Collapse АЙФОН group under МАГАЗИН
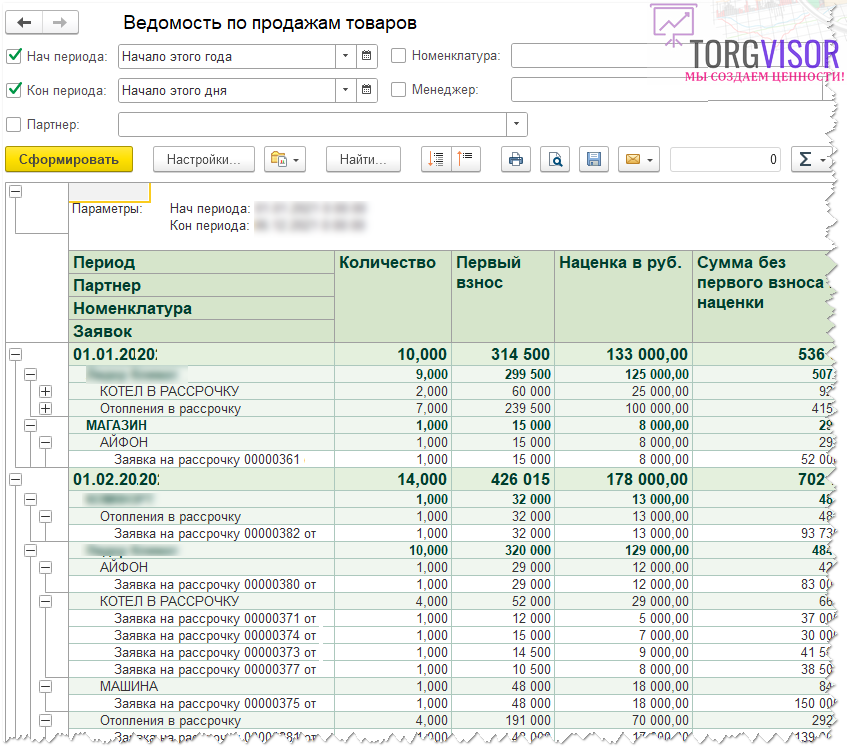The width and height of the screenshot is (847, 753). [46, 442]
